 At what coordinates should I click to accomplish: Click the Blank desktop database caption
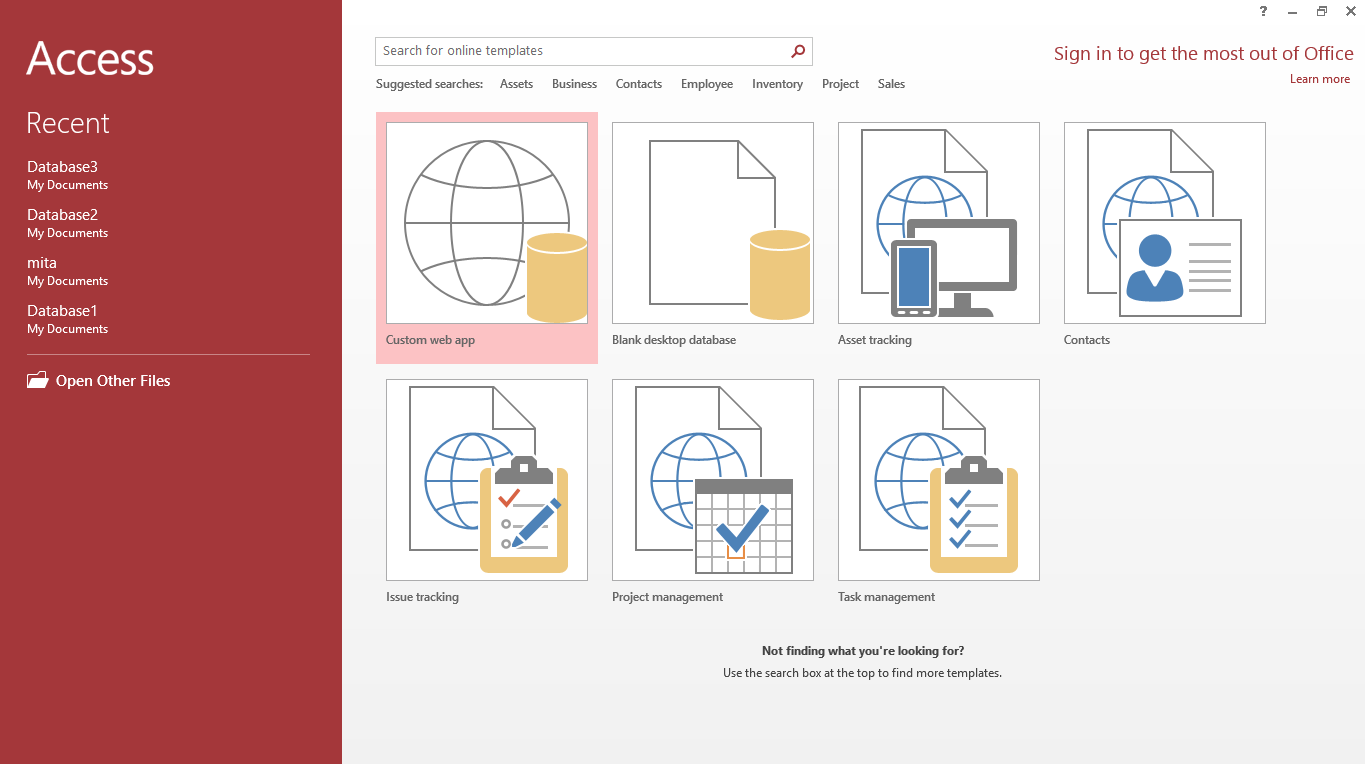click(x=674, y=340)
